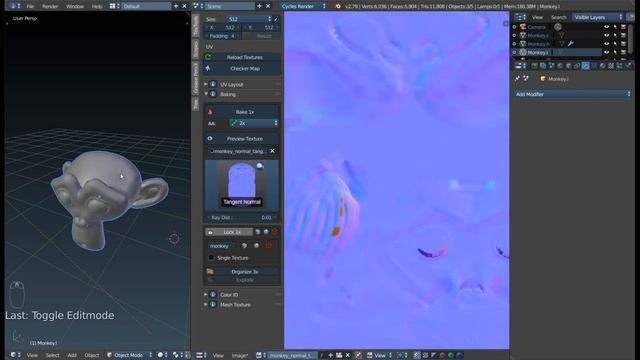The height and width of the screenshot is (360, 640).
Task: Open the 3D viewport Select menu
Action: (x=52, y=355)
